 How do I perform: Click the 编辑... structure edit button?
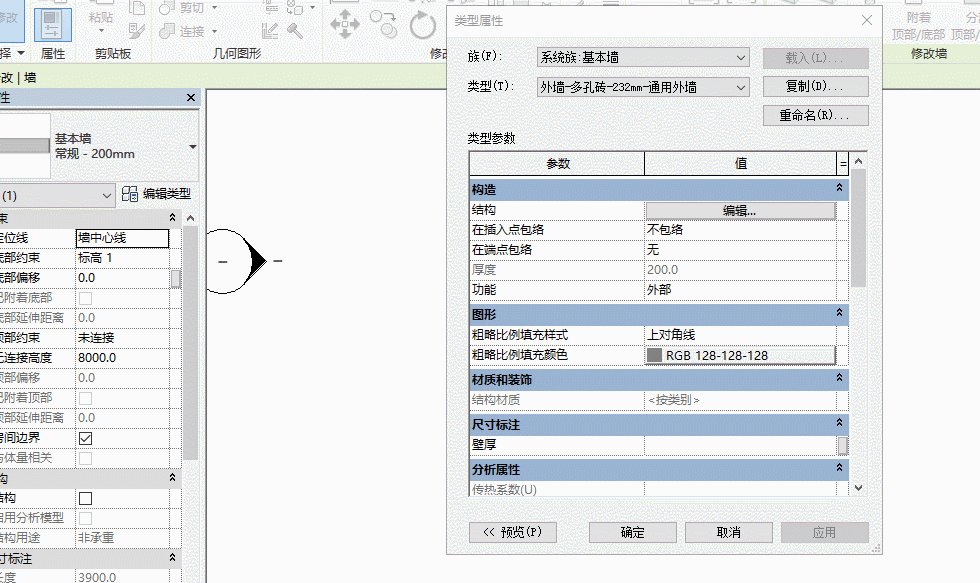(741, 211)
